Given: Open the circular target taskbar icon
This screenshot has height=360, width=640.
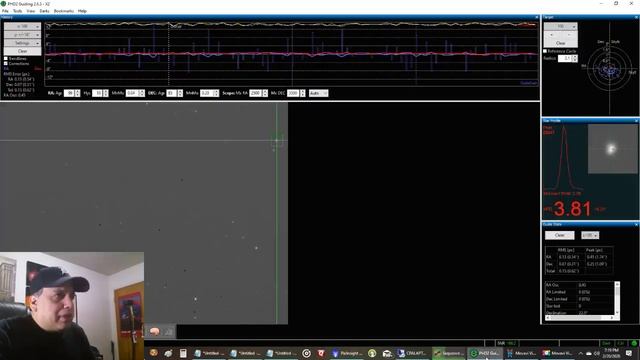Looking at the screenshot, I should [306, 353].
